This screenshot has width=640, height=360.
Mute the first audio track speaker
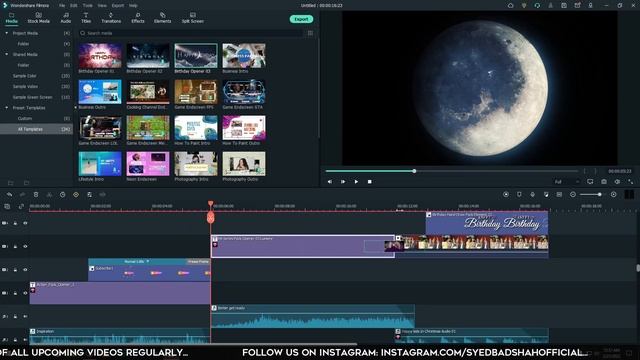coord(25,316)
